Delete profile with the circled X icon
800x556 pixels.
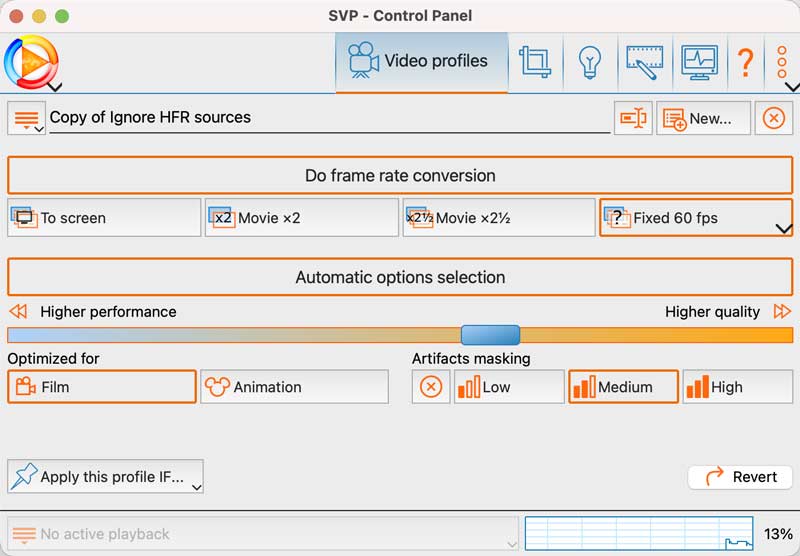click(x=773, y=118)
